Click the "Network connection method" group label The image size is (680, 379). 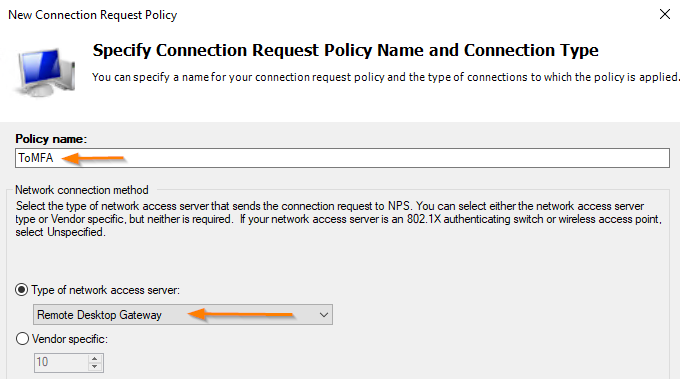pos(82,190)
